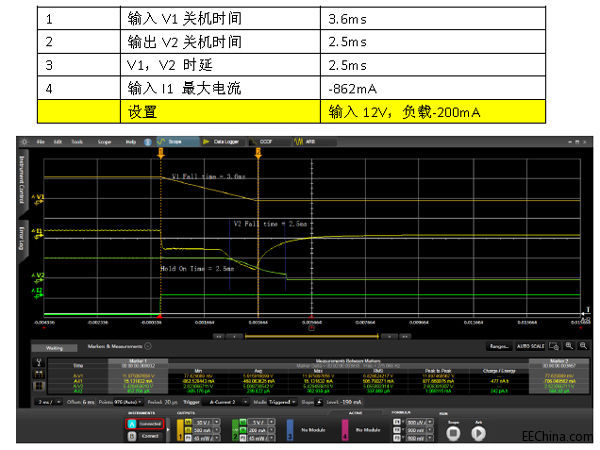600x450 pixels.
Task: Toggle output 2 I2 trace button
Action: tap(243, 430)
